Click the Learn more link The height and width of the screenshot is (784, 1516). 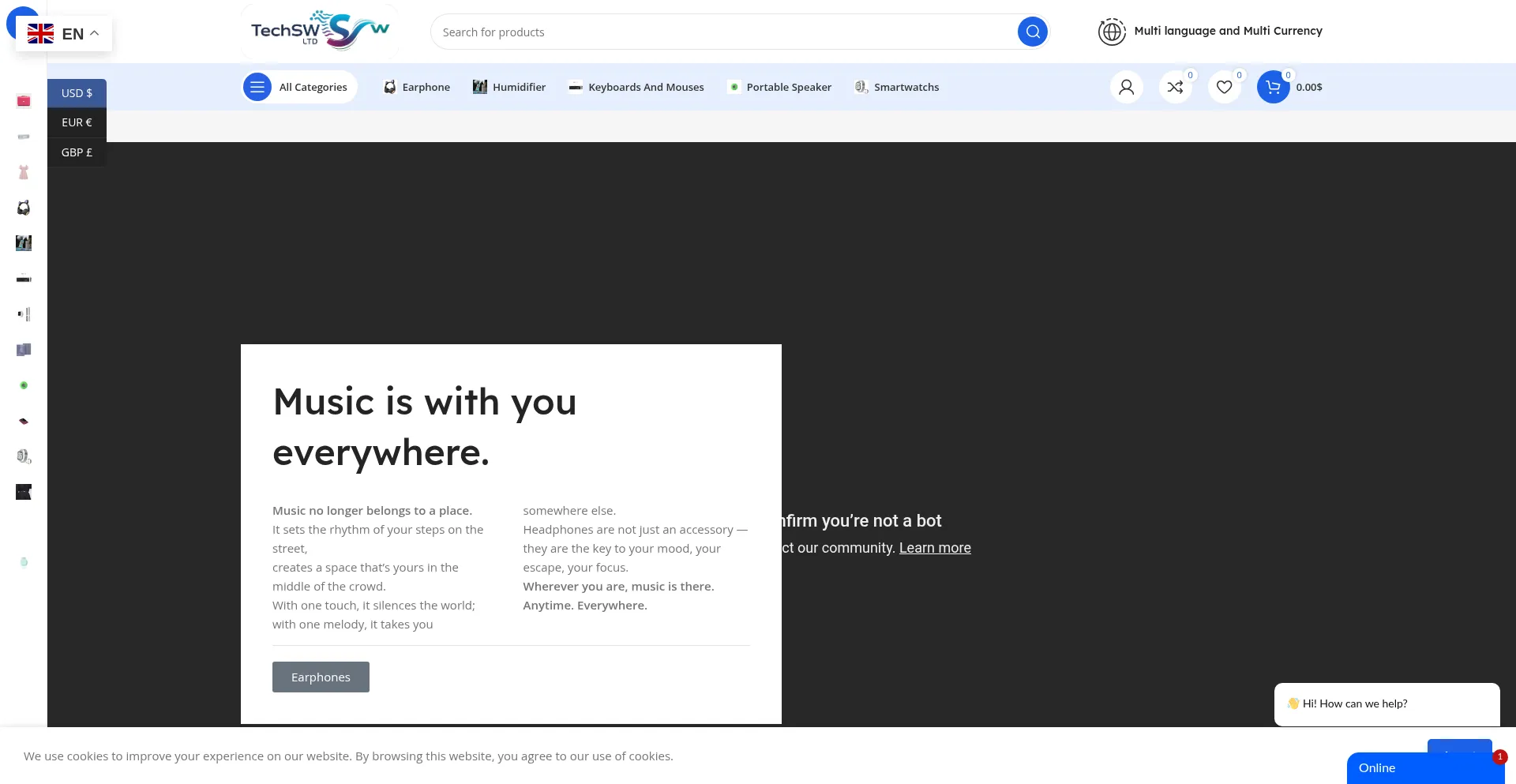935,548
